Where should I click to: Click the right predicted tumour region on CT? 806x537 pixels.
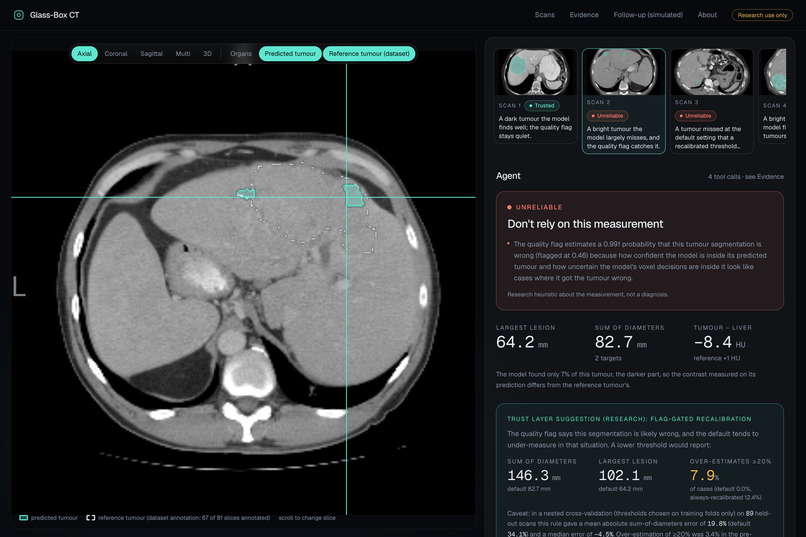[354, 195]
